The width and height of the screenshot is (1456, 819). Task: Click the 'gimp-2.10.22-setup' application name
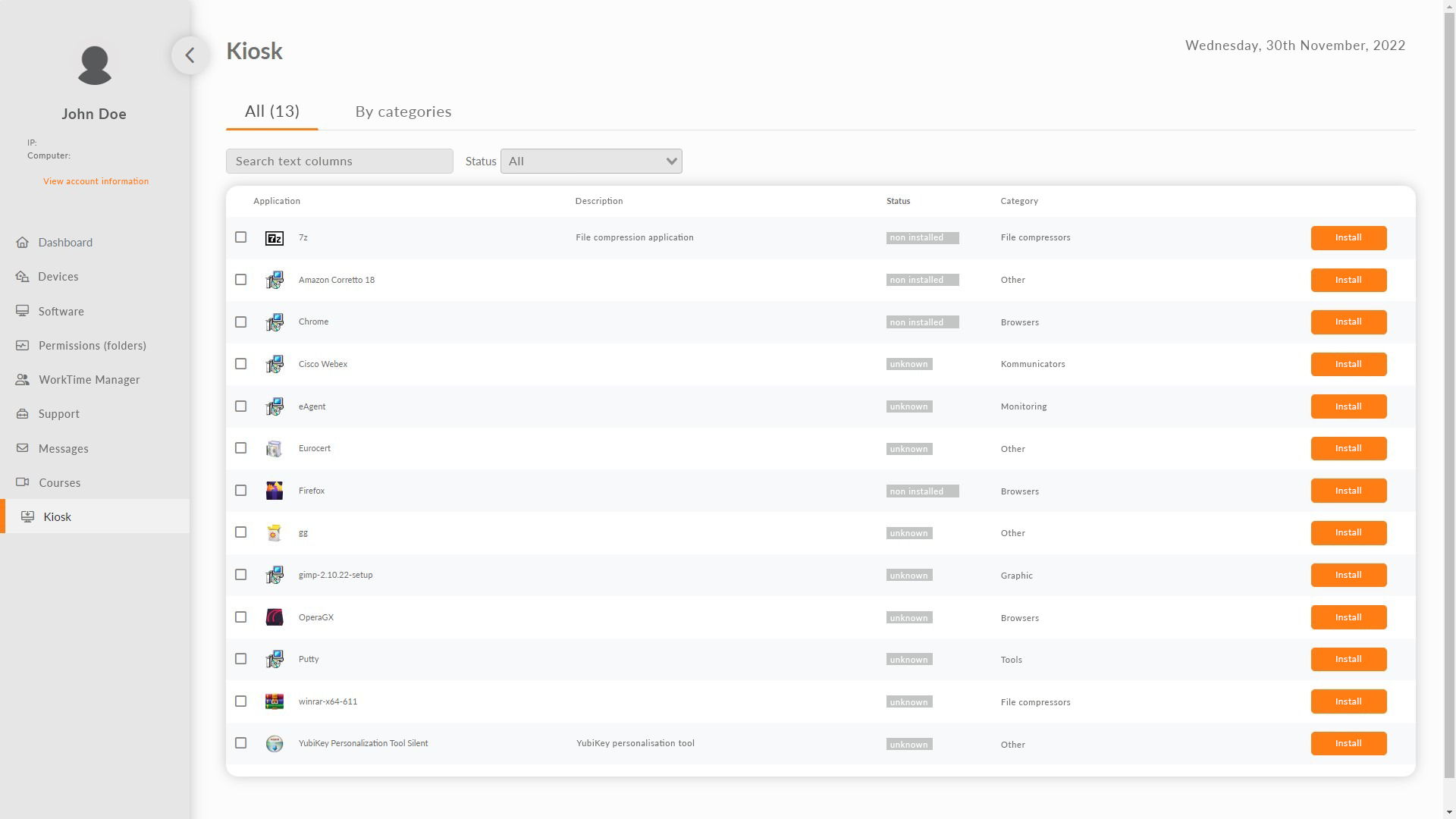(x=336, y=575)
